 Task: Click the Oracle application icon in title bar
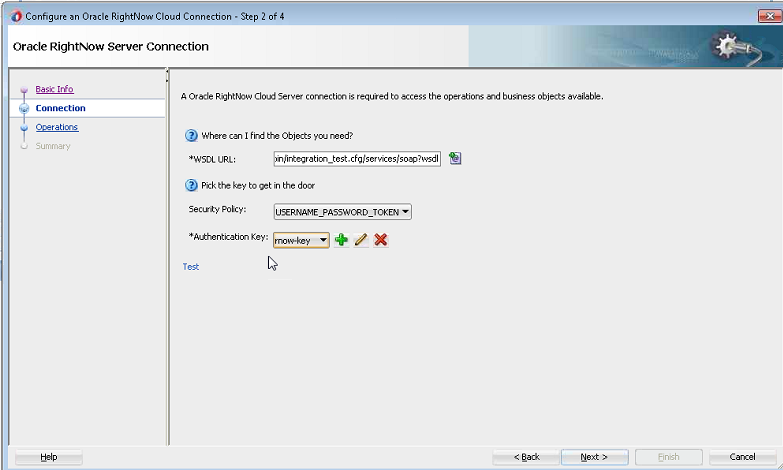point(15,16)
